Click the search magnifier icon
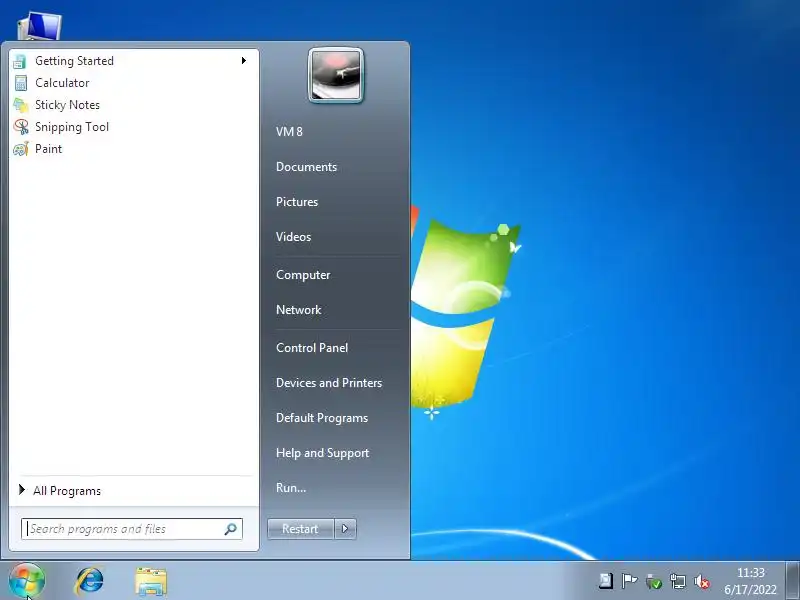 [x=231, y=529]
